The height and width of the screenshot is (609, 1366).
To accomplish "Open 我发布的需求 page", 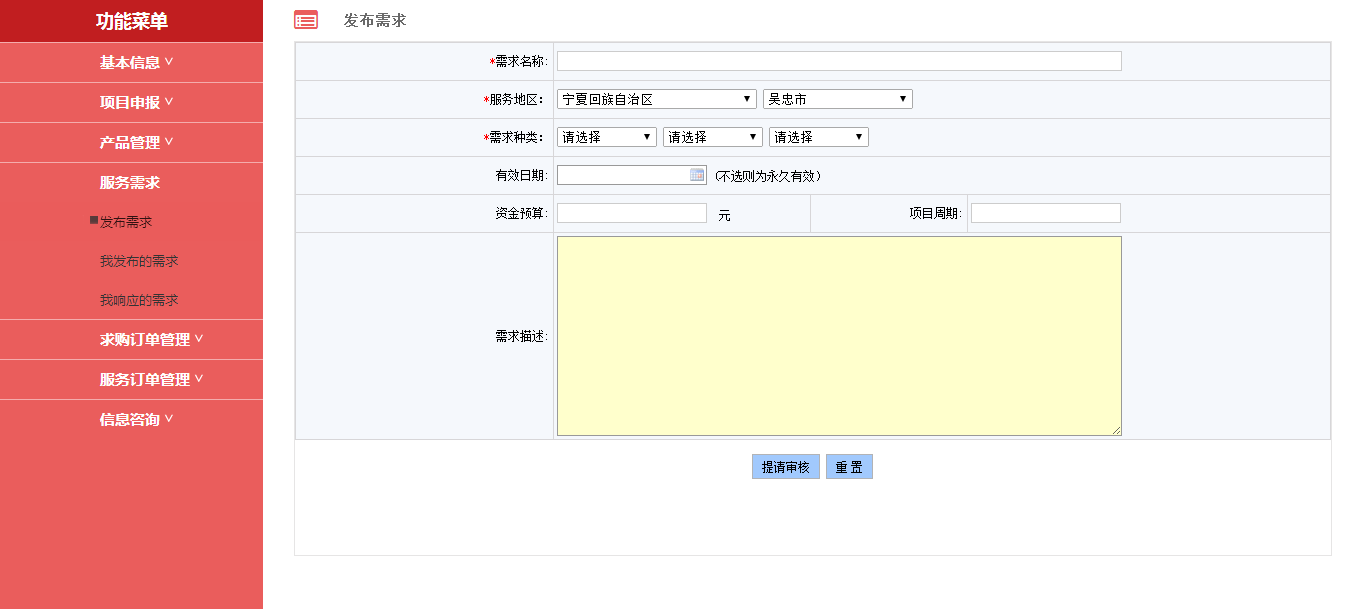I will (139, 261).
